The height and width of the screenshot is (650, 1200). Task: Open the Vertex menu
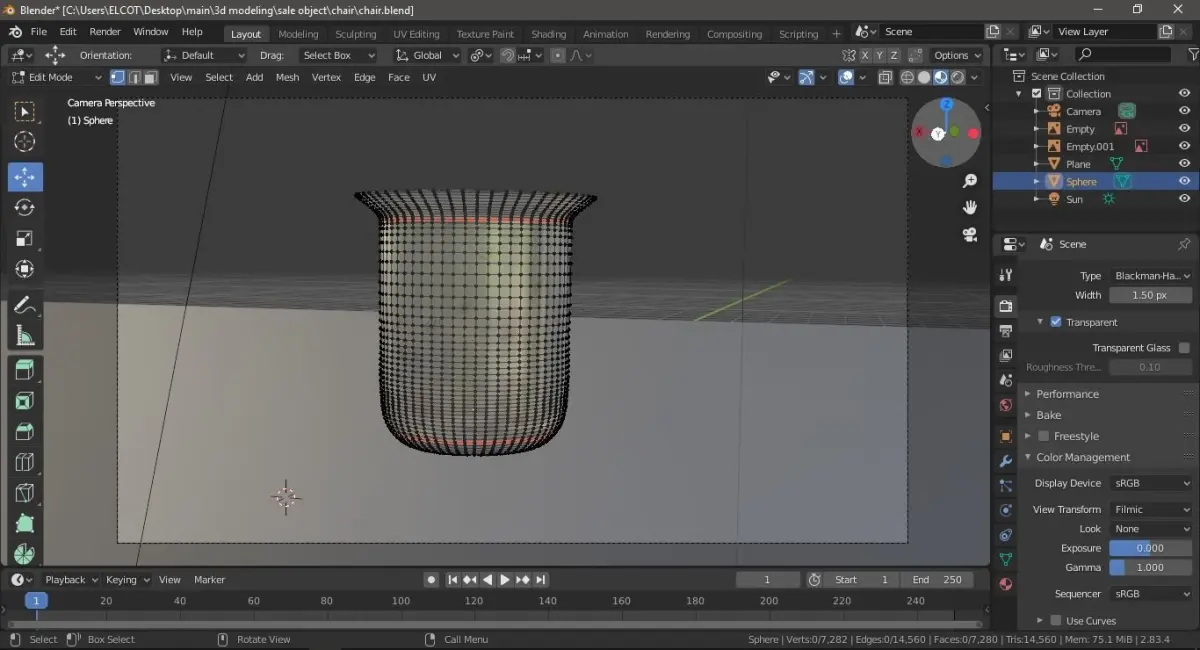(x=326, y=77)
